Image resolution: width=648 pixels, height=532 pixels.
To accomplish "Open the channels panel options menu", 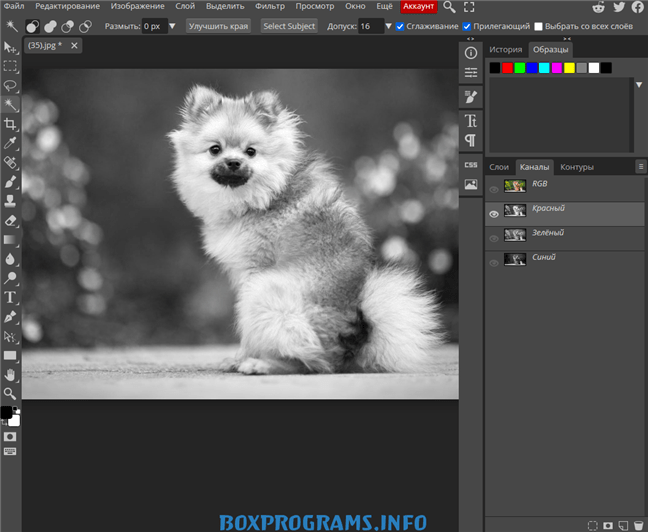I will click(x=641, y=167).
